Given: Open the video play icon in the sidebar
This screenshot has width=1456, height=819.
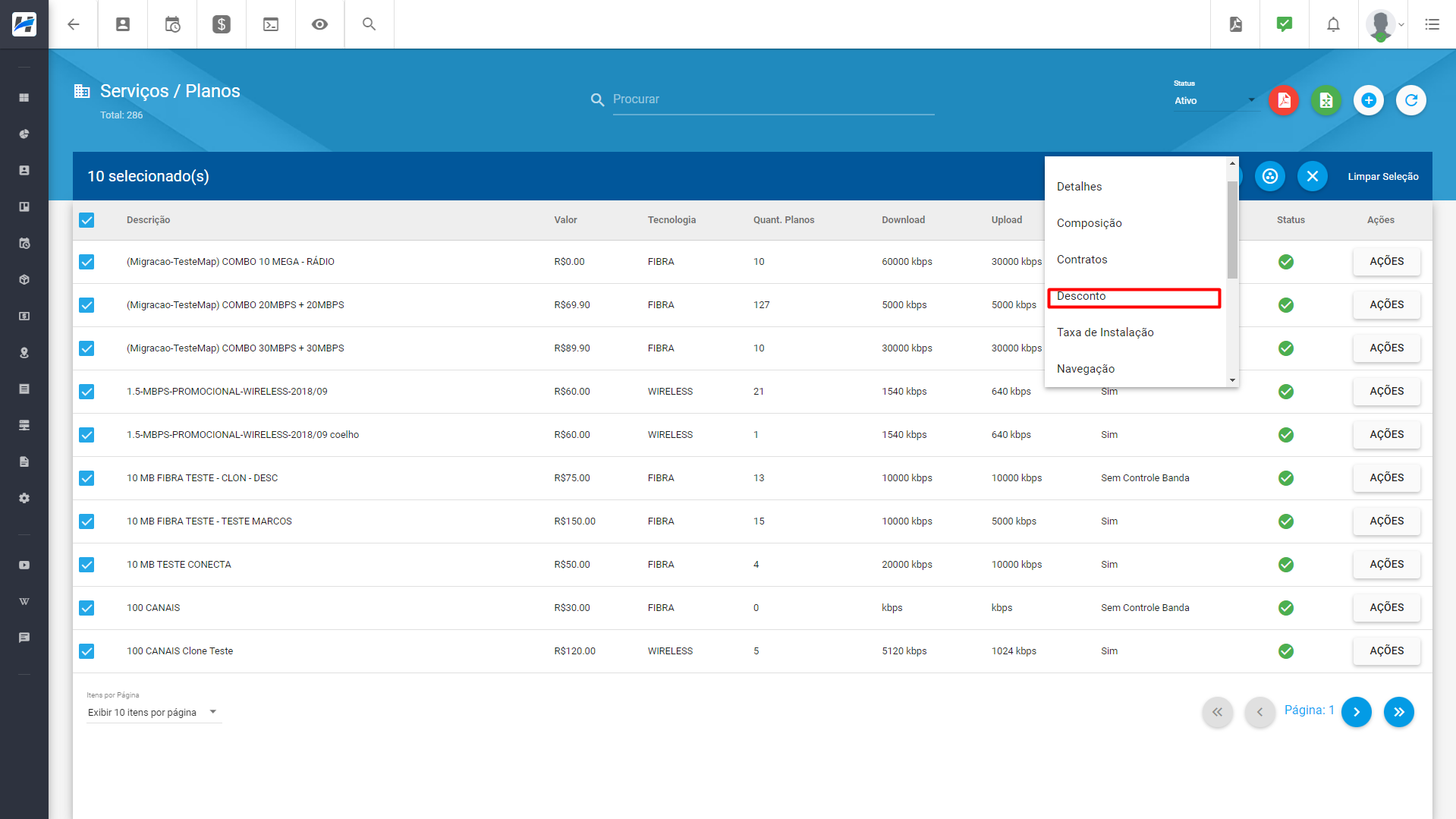Looking at the screenshot, I should (x=24, y=565).
